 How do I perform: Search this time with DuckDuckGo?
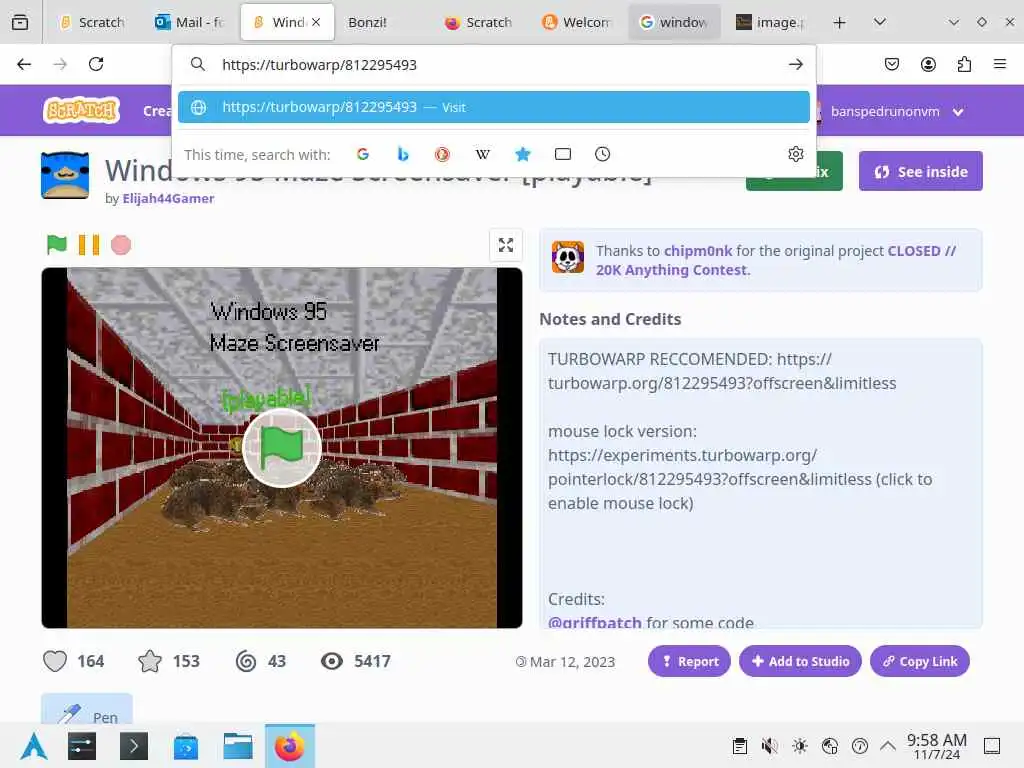pyautogui.click(x=443, y=154)
